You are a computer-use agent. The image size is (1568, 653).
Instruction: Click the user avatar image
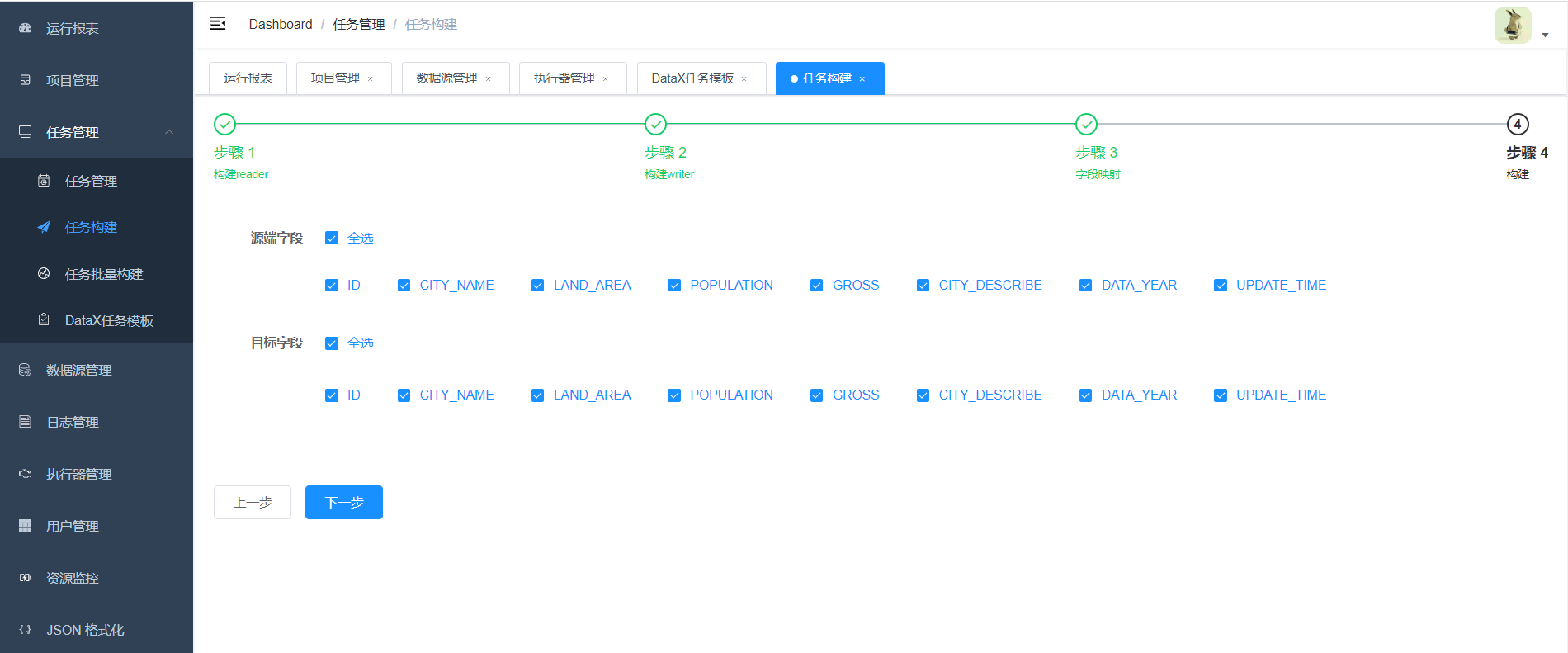1513,25
